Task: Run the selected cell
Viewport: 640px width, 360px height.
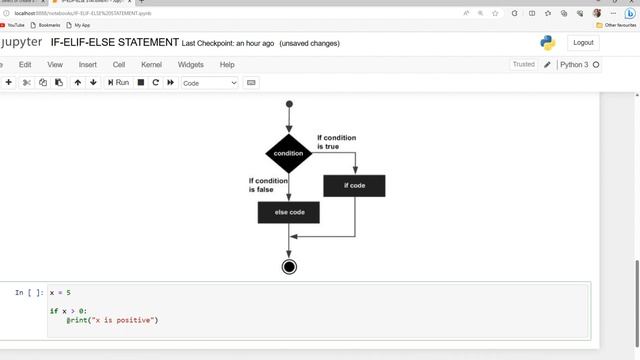Action: point(118,82)
